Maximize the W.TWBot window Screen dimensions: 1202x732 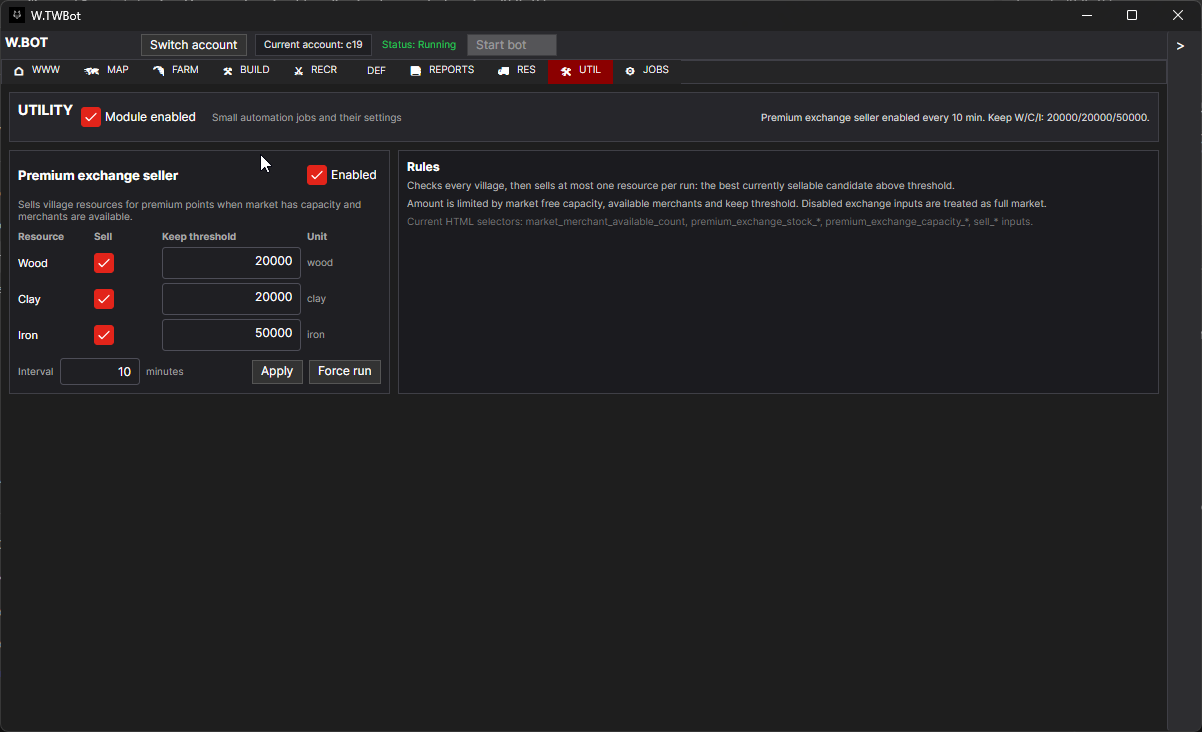coord(1132,15)
